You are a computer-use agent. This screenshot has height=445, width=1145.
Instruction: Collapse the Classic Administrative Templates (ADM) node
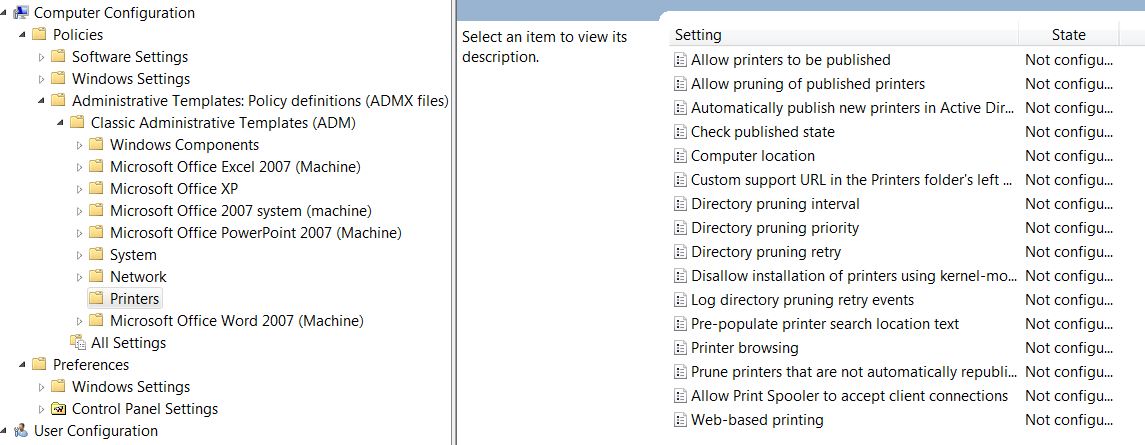click(61, 123)
